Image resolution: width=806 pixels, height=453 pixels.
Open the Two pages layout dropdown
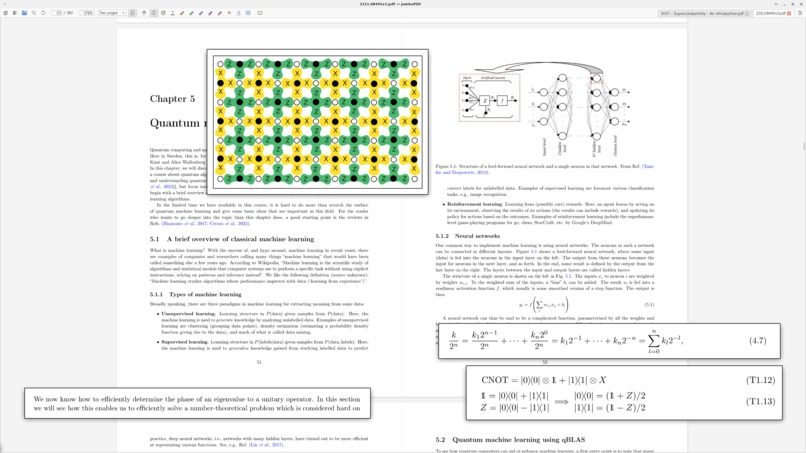[x=112, y=13]
